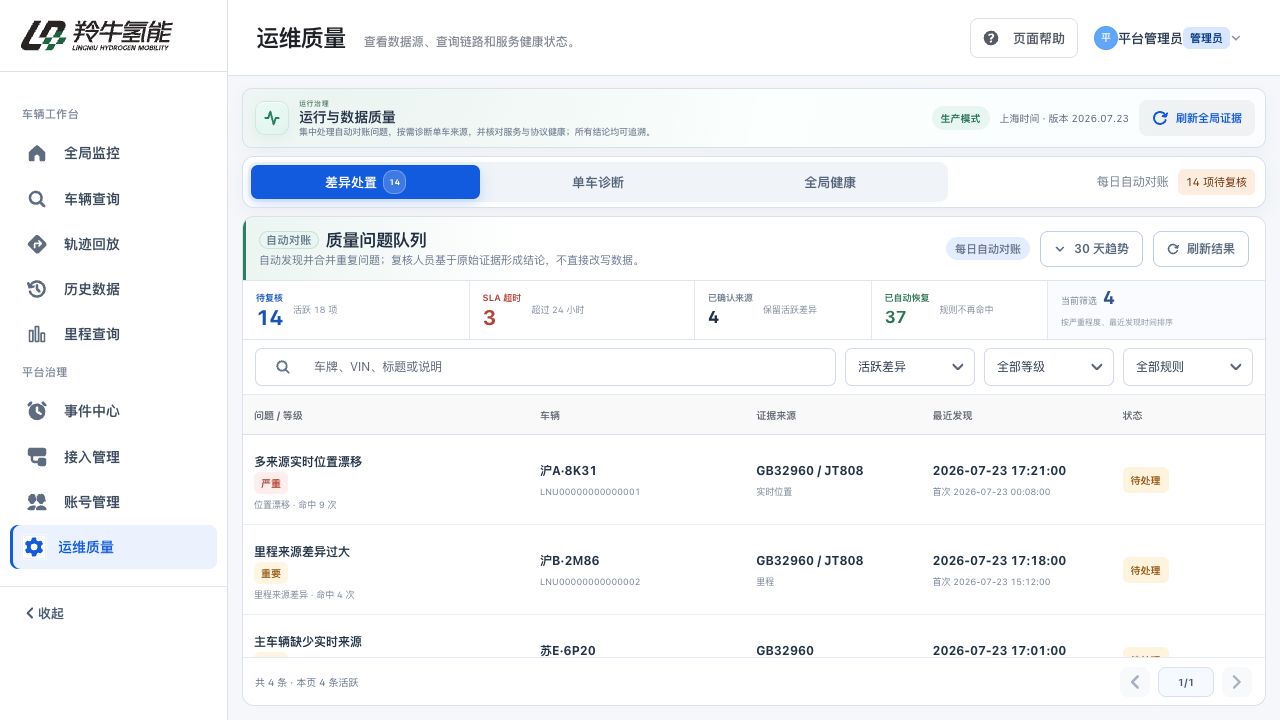Switch to 单车诊断 tab
Screen dimensions: 1280x720
point(598,182)
